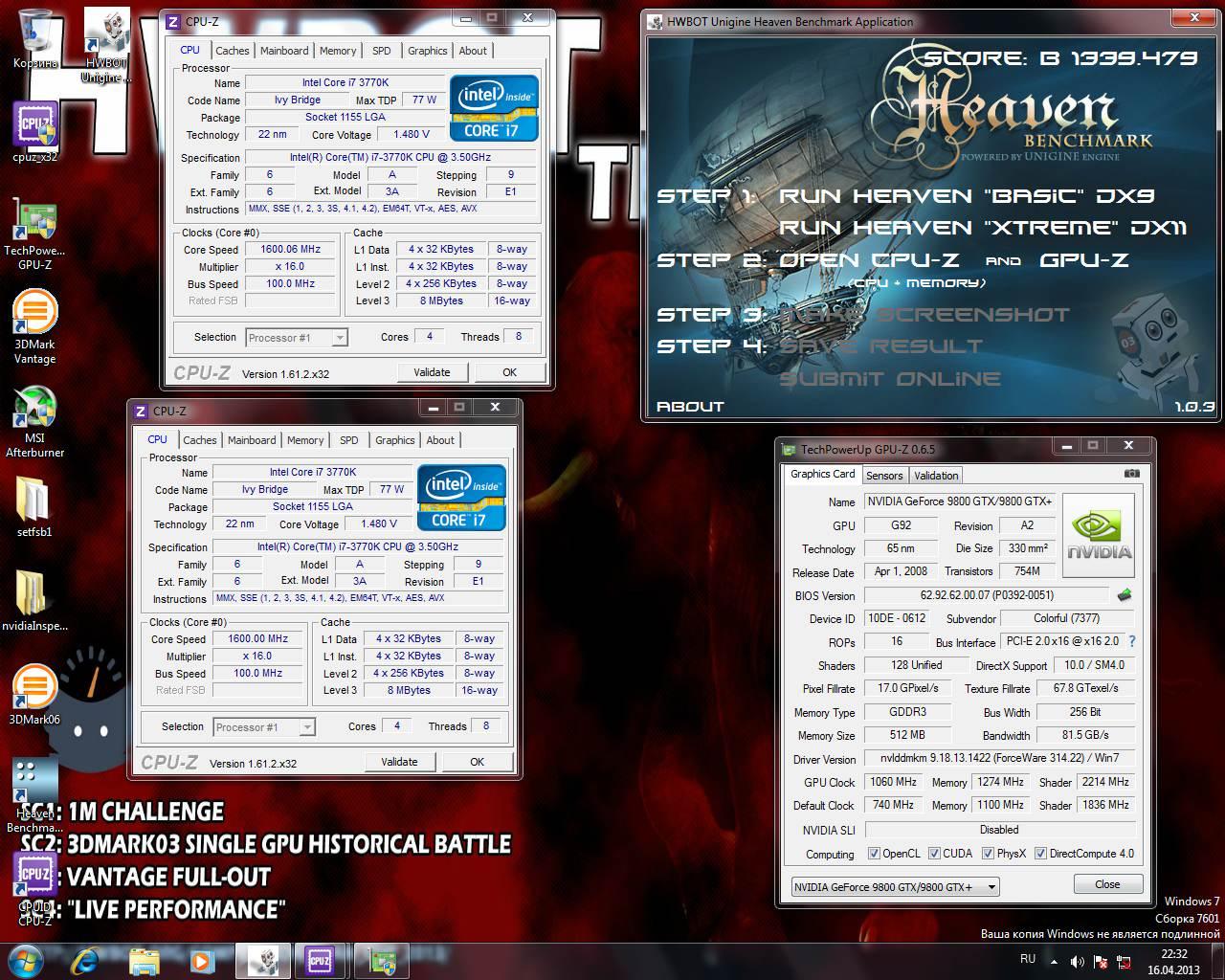The image size is (1225, 980).
Task: Open the Windows Start button
Action: tap(26, 960)
